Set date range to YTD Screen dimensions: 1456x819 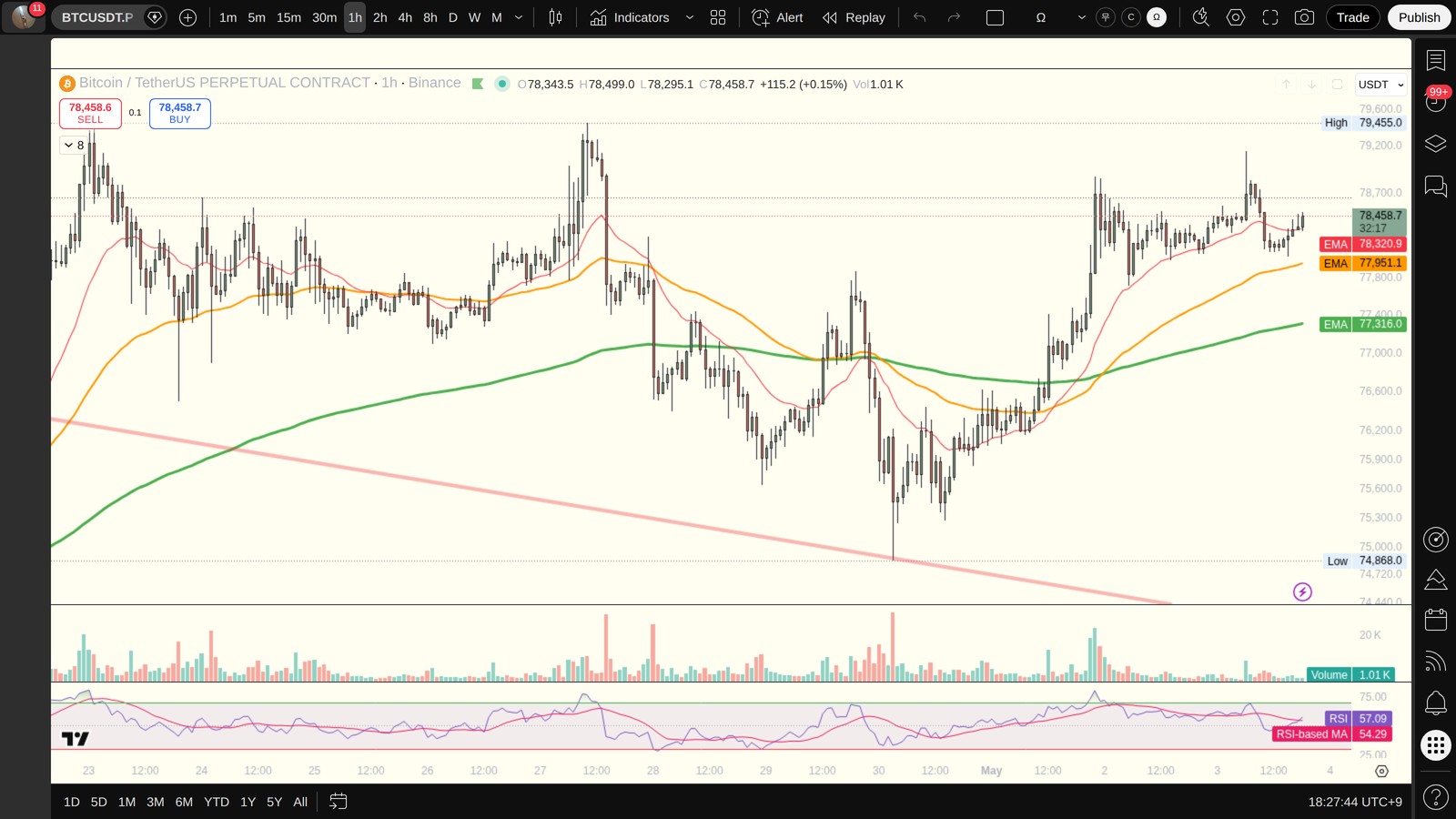[217, 802]
